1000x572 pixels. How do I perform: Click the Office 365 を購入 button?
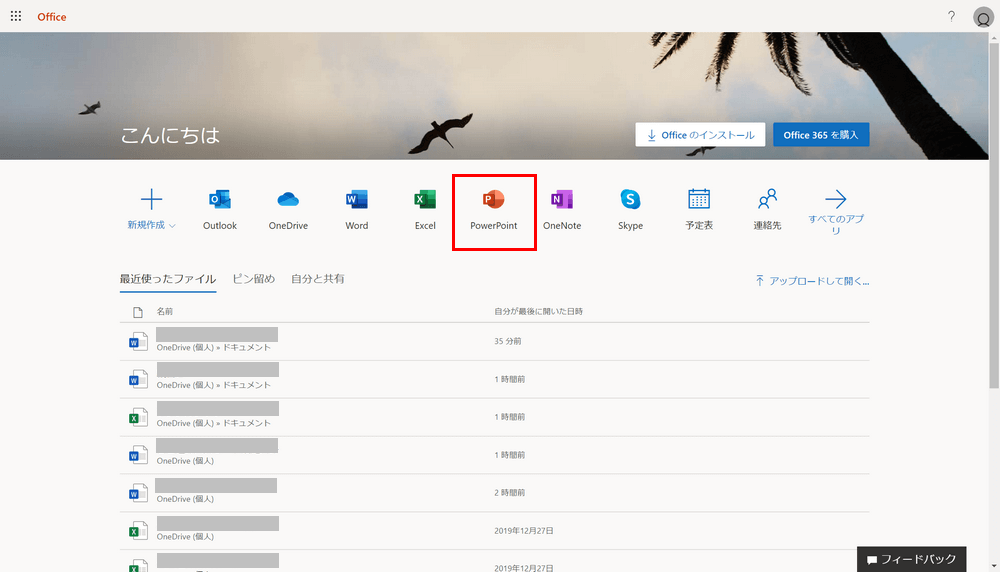pos(820,135)
